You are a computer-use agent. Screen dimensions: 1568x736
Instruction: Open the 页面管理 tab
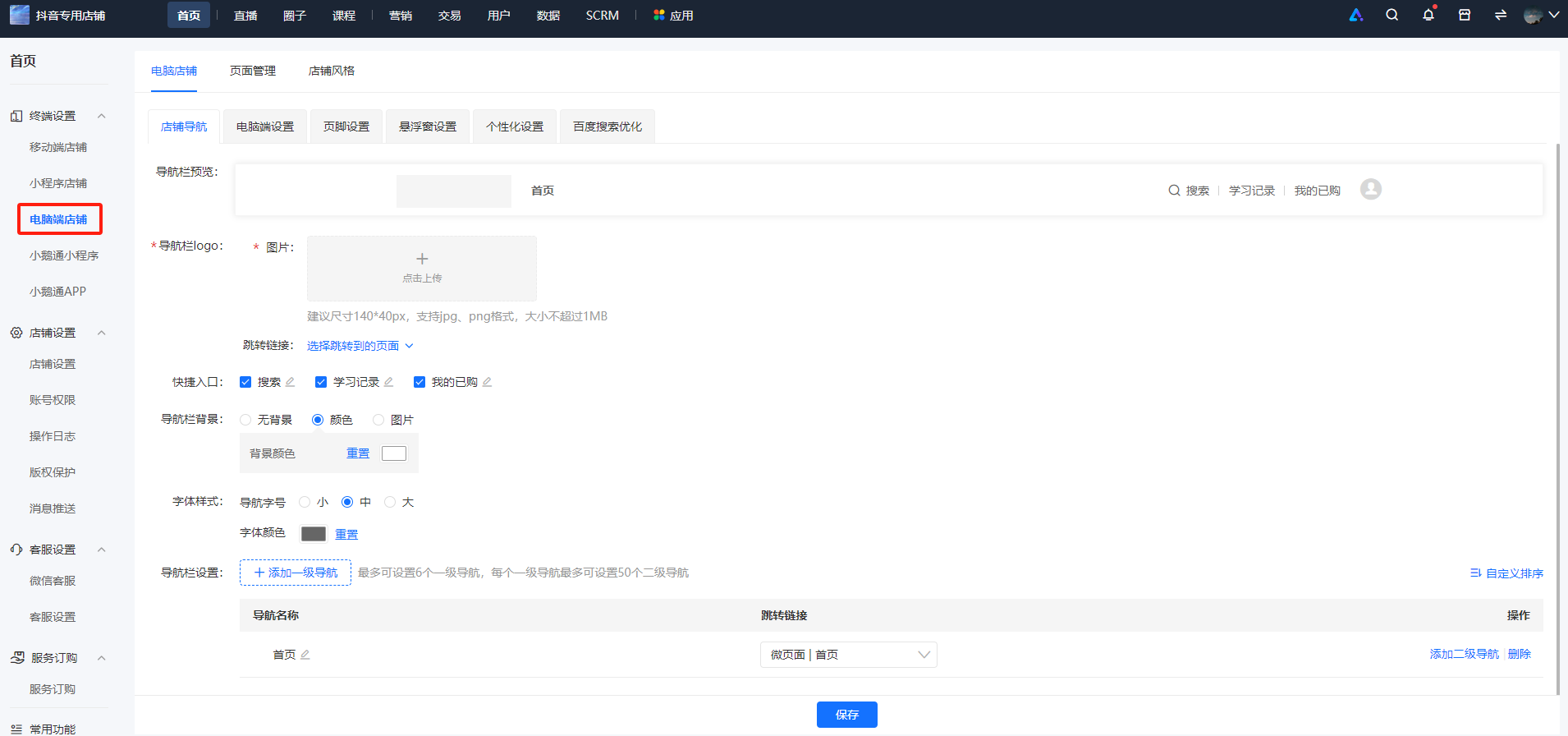pos(253,71)
